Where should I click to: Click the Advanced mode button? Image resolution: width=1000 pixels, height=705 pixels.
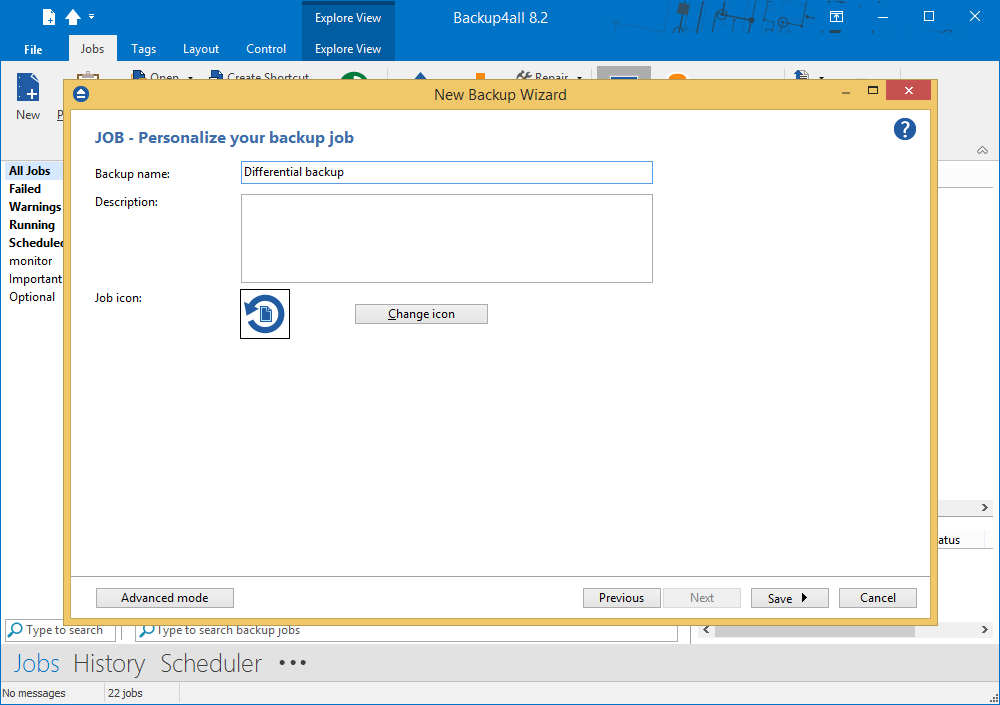pyautogui.click(x=165, y=598)
